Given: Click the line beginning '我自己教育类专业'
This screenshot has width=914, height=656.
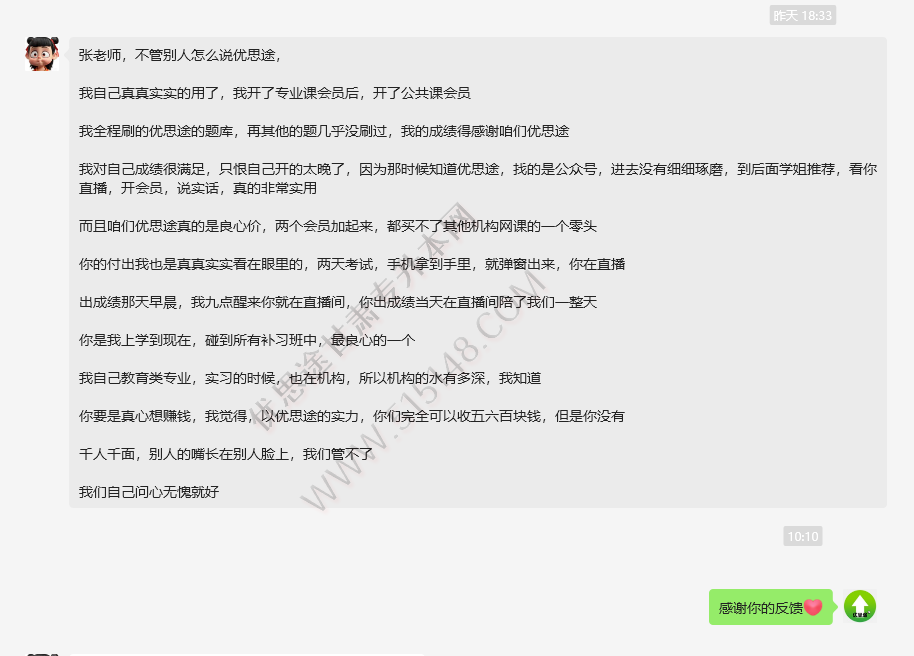Looking at the screenshot, I should point(310,378).
